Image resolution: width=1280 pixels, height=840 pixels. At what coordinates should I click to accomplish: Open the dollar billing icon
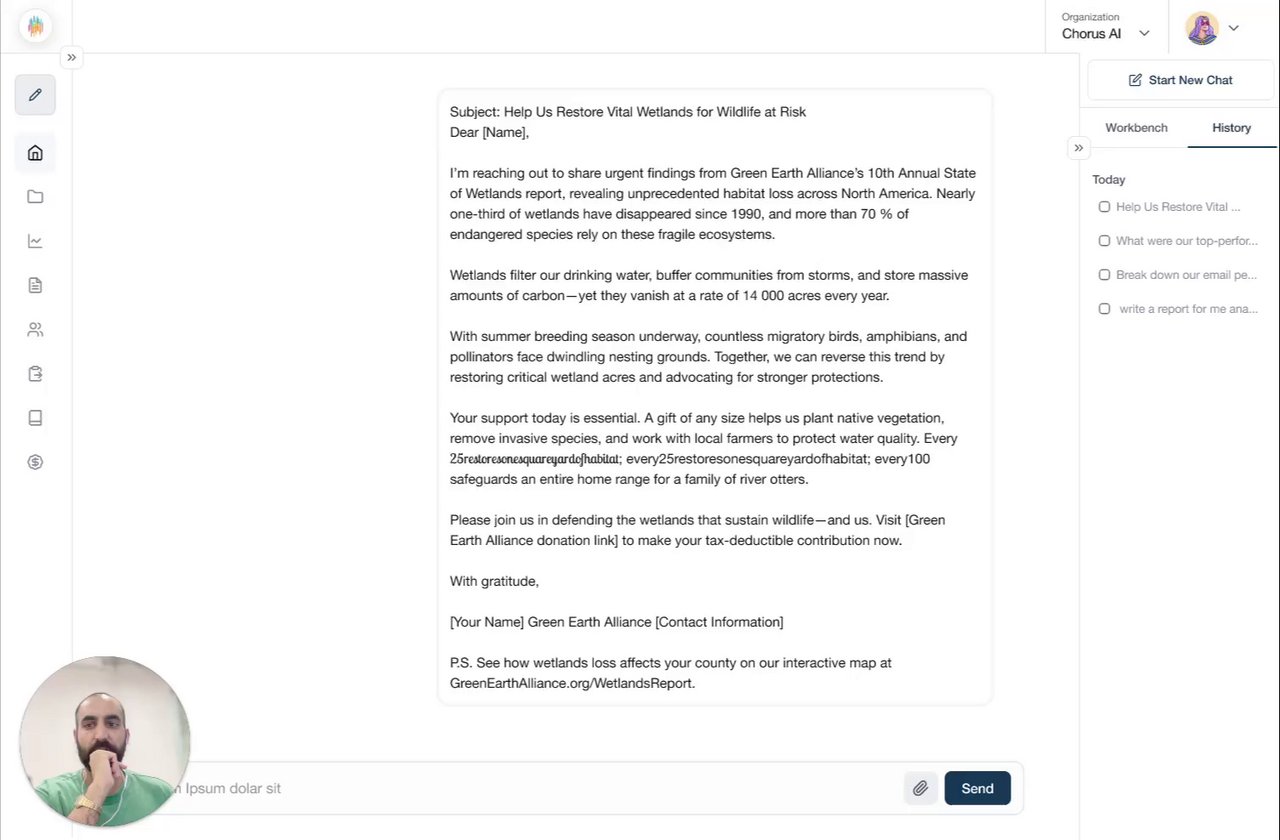[x=35, y=462]
